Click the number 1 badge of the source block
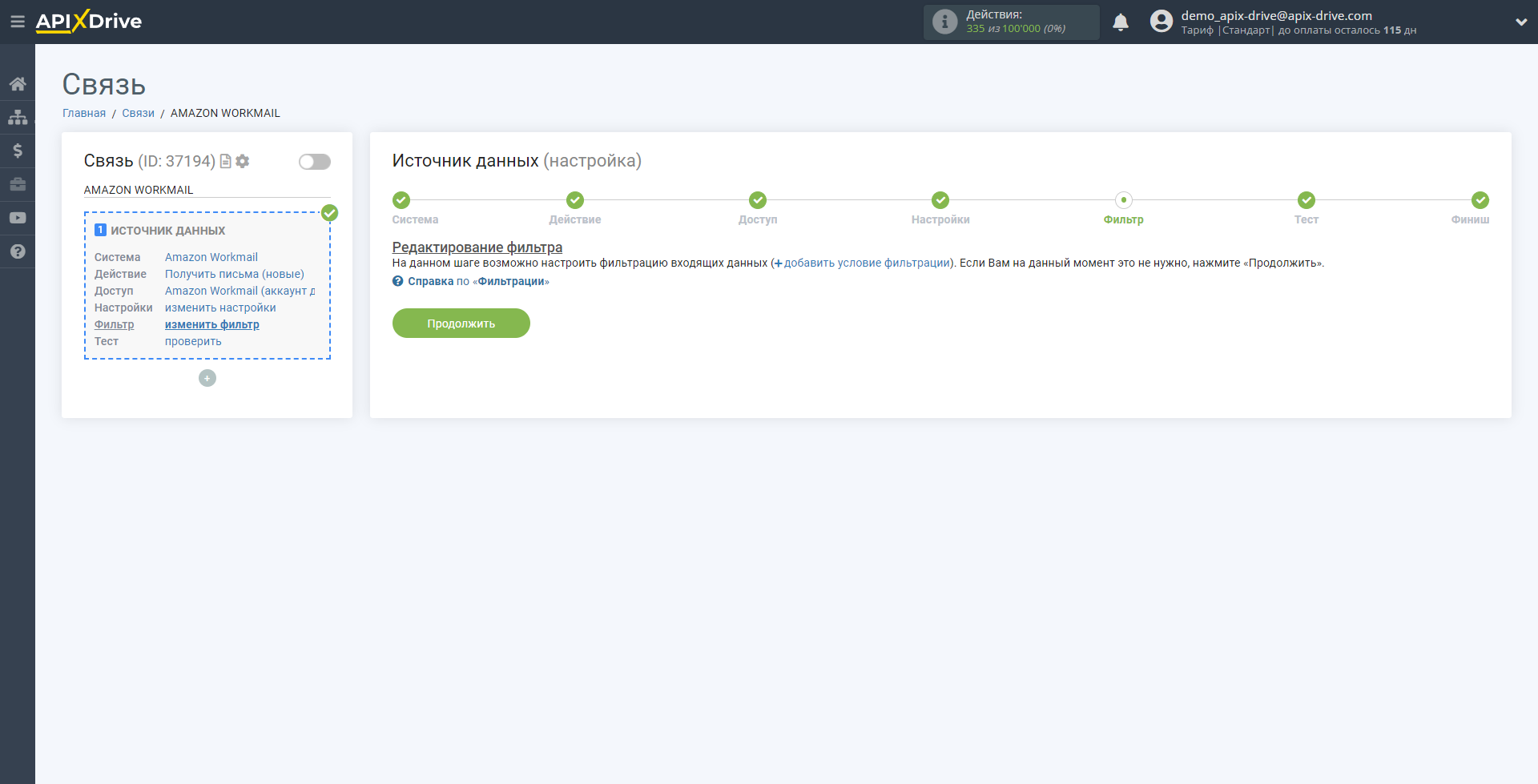Viewport: 1538px width, 784px height. [x=100, y=230]
